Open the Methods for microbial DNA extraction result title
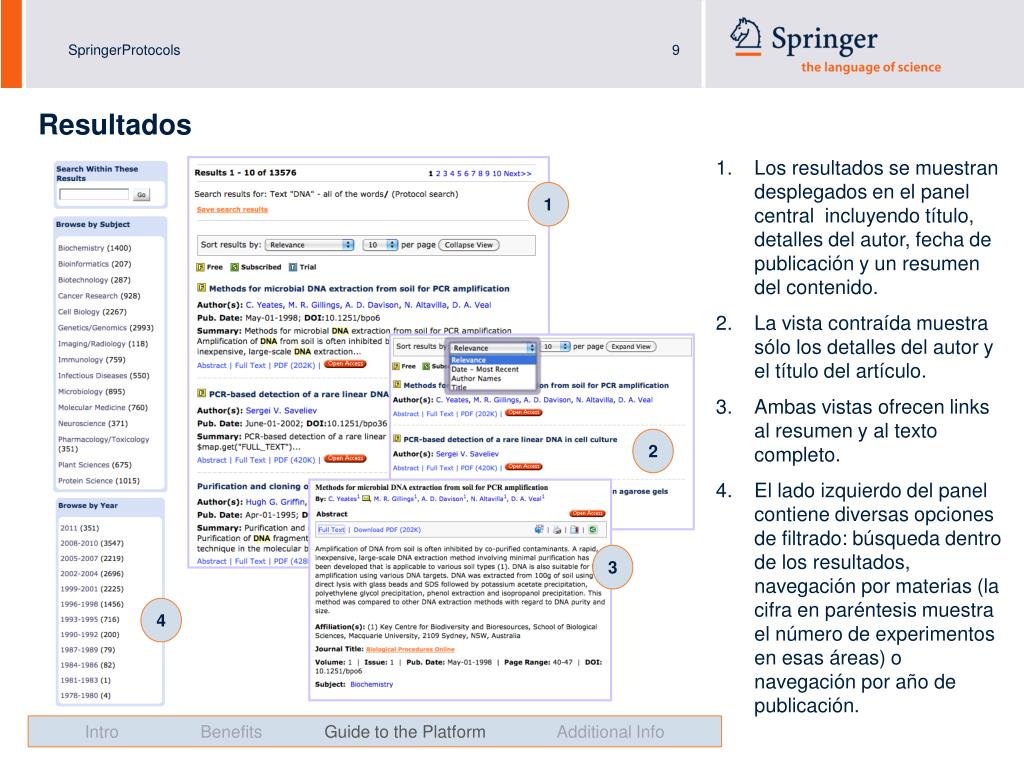The height and width of the screenshot is (768, 1024). (x=359, y=288)
